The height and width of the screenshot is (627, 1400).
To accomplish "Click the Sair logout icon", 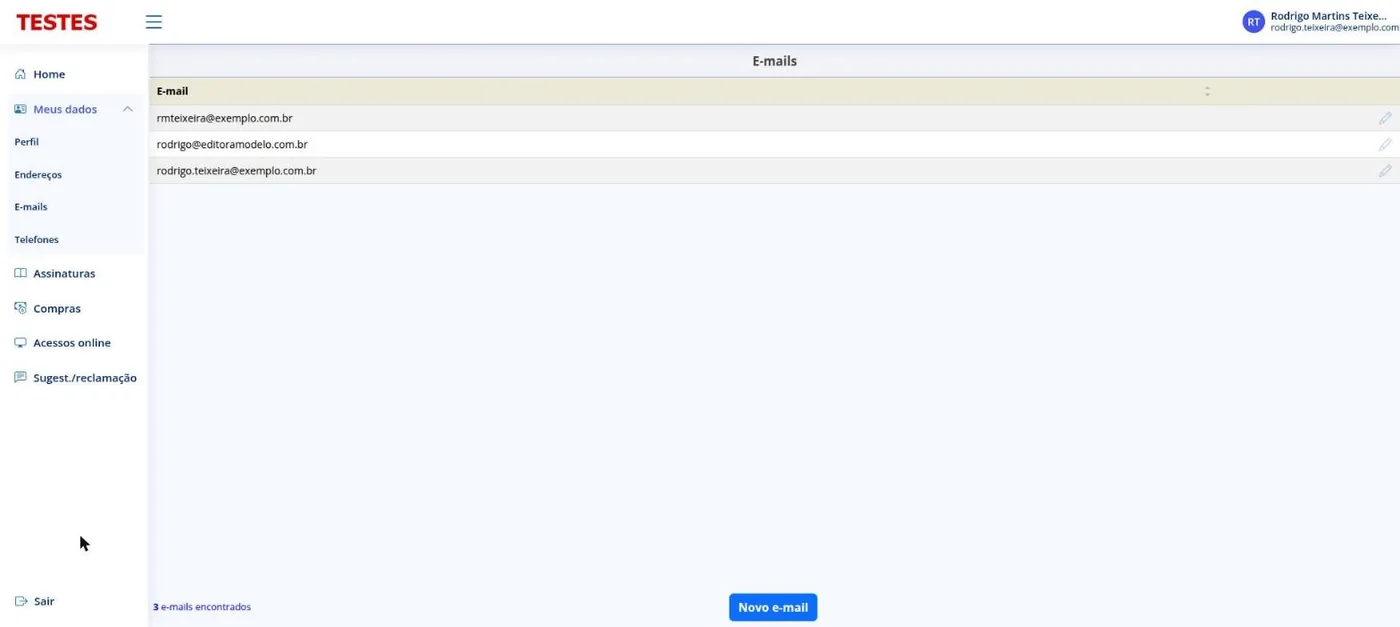I will (21, 601).
